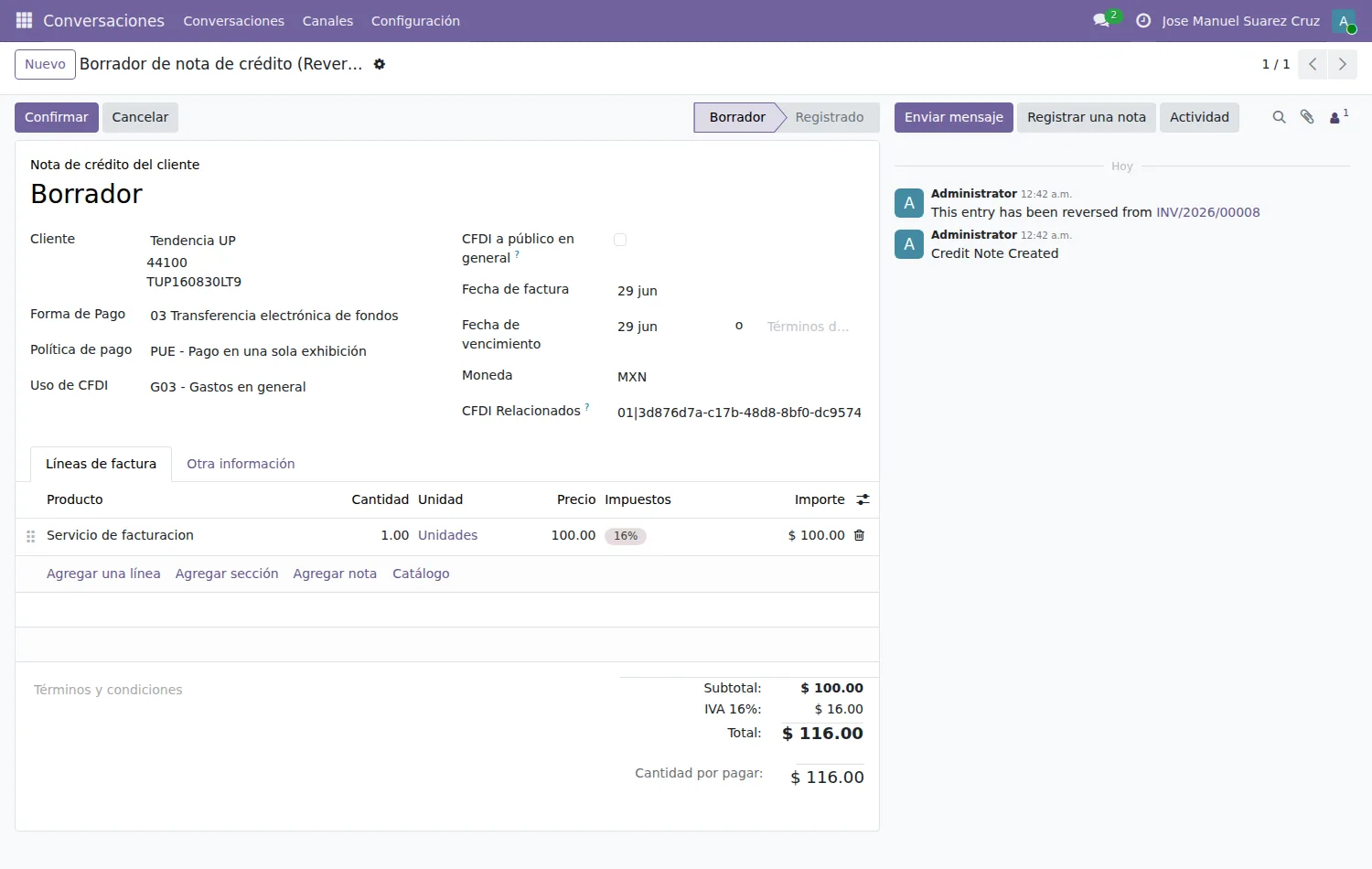Click the Conversaciones app title

[103, 20]
